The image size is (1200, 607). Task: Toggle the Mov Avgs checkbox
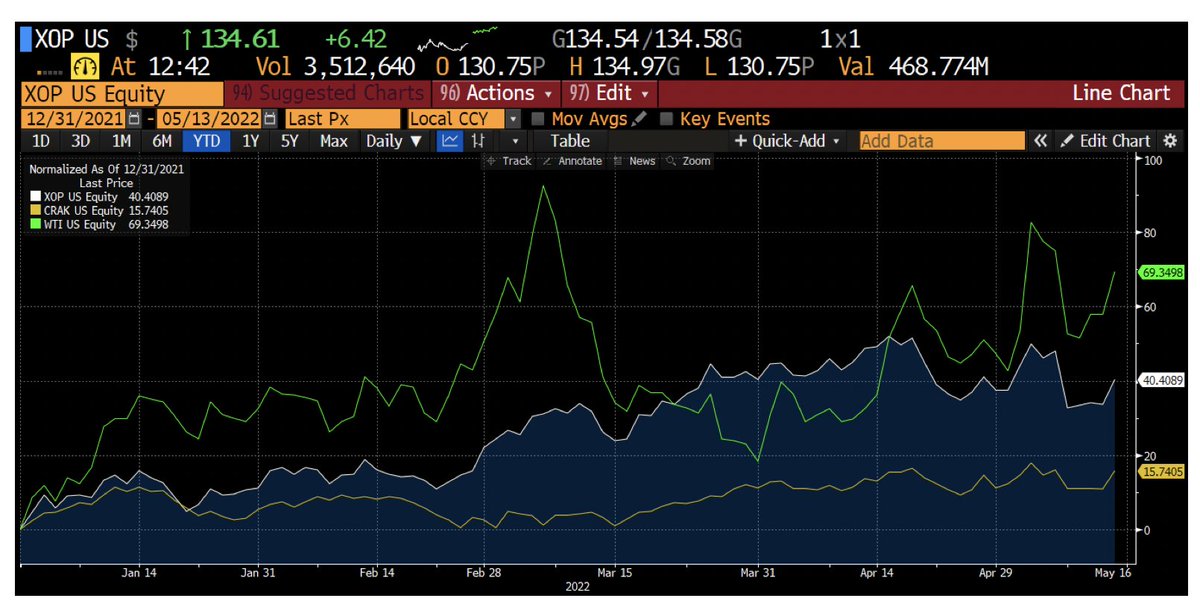[x=539, y=119]
